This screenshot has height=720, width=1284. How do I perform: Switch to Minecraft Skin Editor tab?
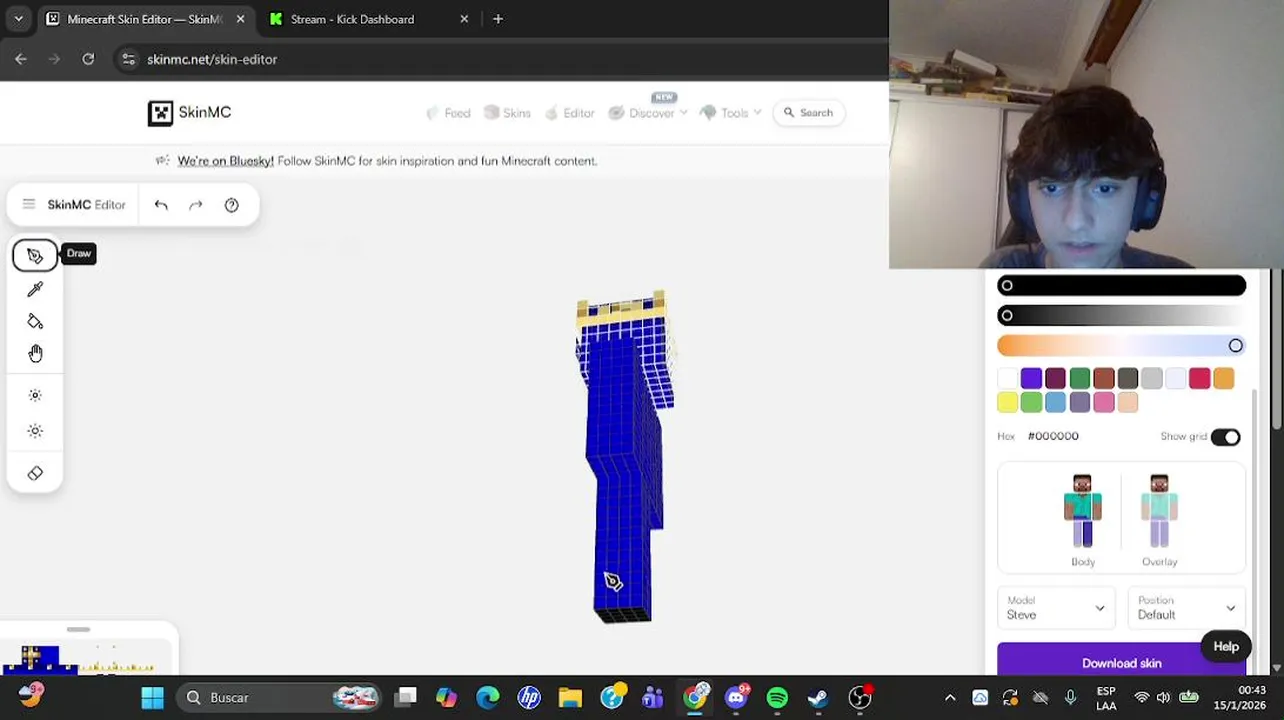pyautogui.click(x=146, y=19)
